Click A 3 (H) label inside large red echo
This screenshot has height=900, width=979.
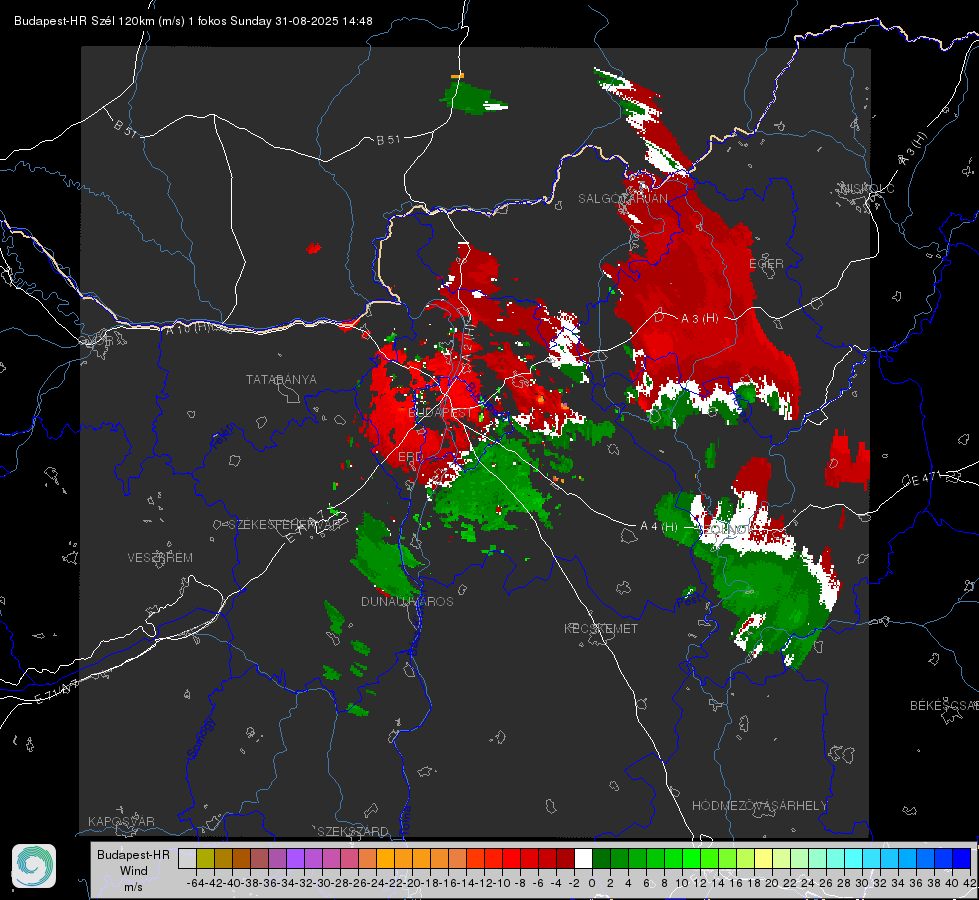tap(699, 319)
